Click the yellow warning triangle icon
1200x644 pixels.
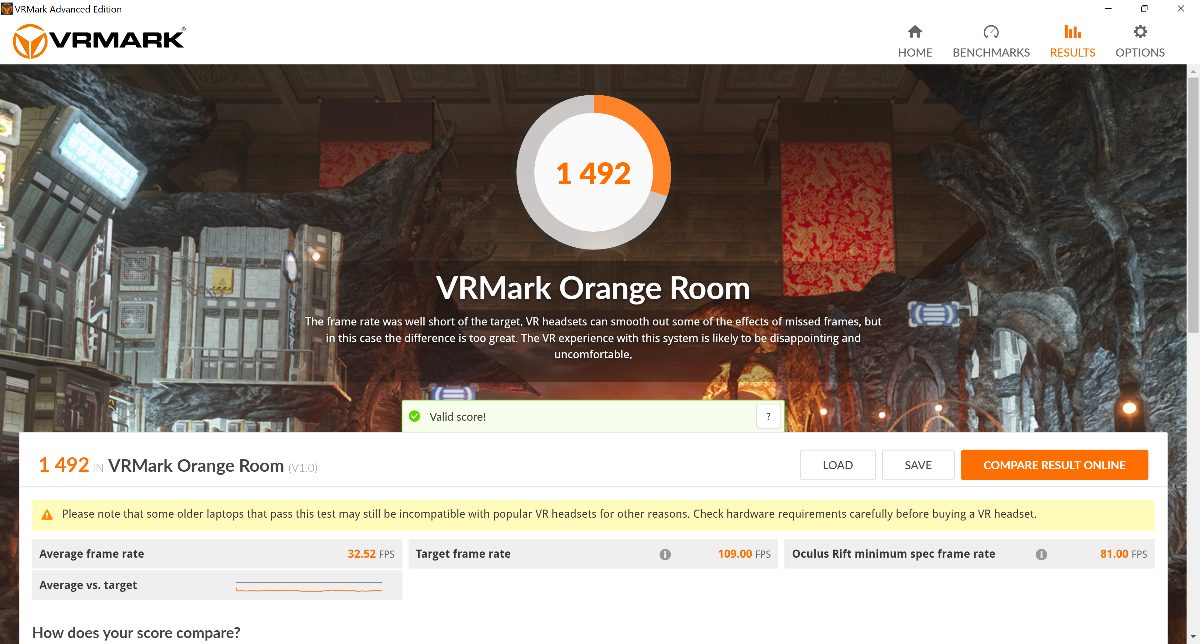click(47, 515)
